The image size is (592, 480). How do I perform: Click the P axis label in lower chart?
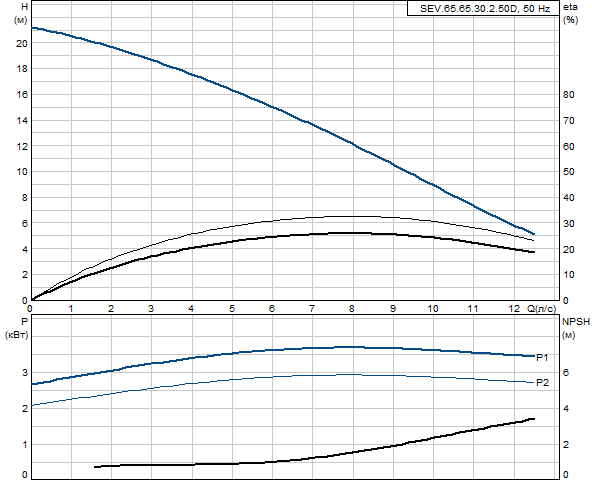(25, 322)
